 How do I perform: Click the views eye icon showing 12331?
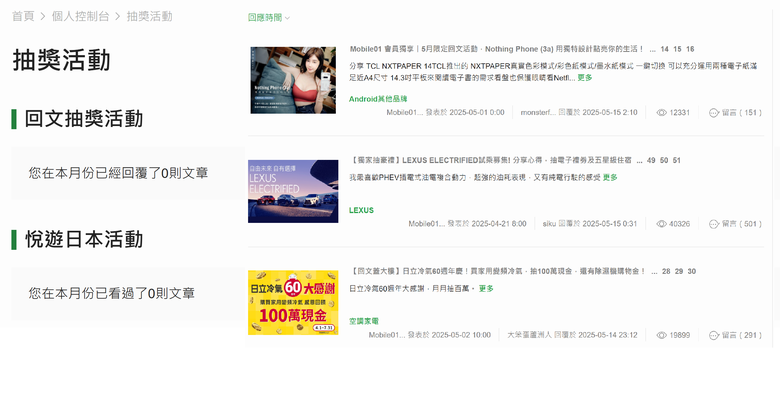(x=662, y=113)
